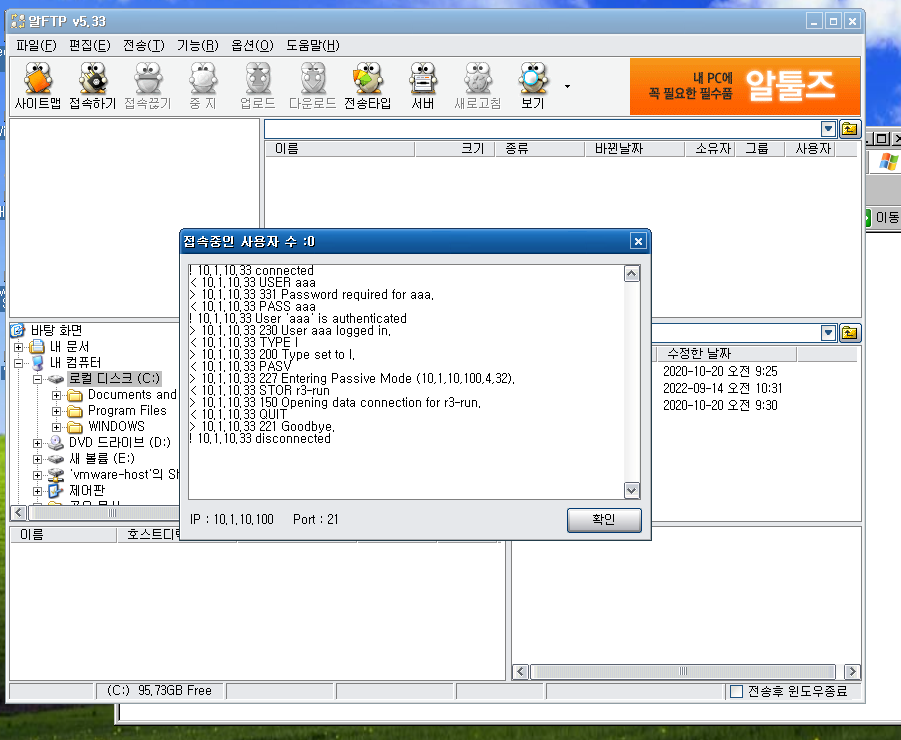This screenshot has height=740, width=901.
Task: Open the 전송타입 transfer type tool
Action: coord(368,86)
